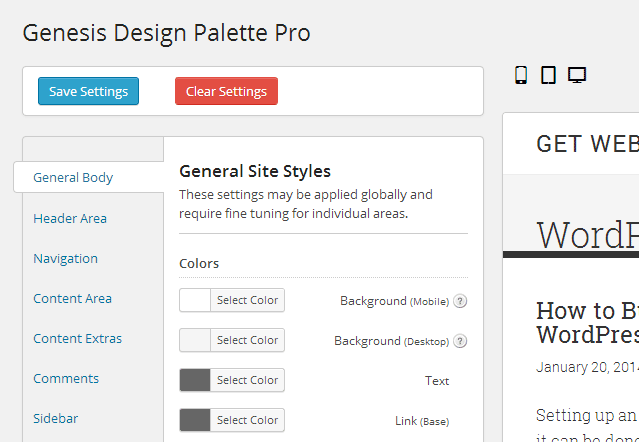Open the Sidebar settings tab

(55, 418)
